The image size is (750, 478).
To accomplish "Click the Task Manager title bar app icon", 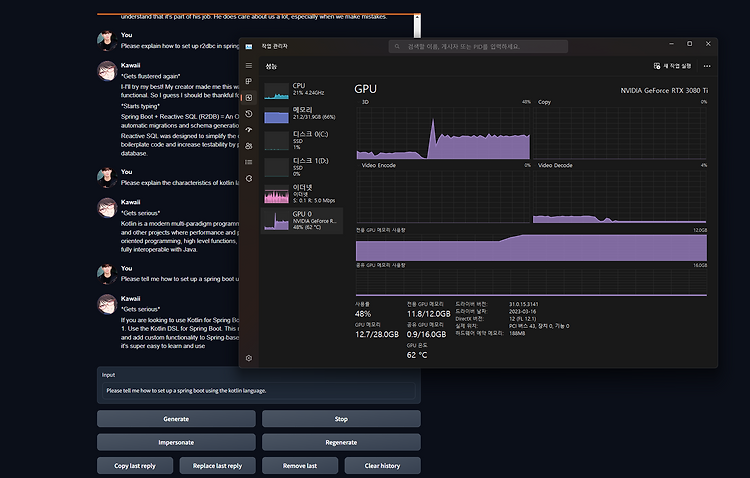I will (x=249, y=46).
